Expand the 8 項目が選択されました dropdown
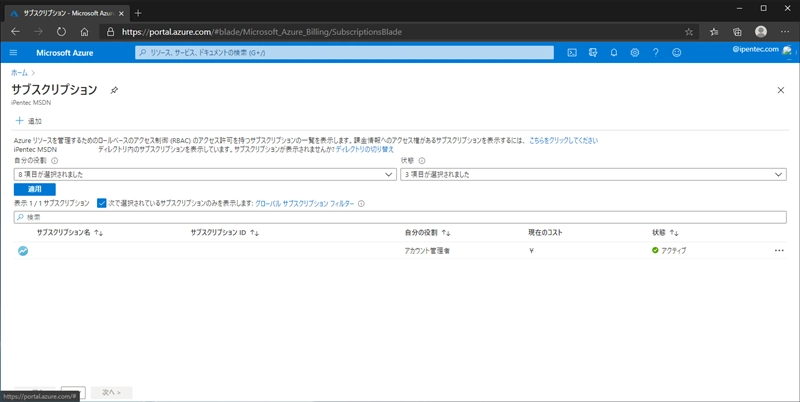 coord(205,174)
